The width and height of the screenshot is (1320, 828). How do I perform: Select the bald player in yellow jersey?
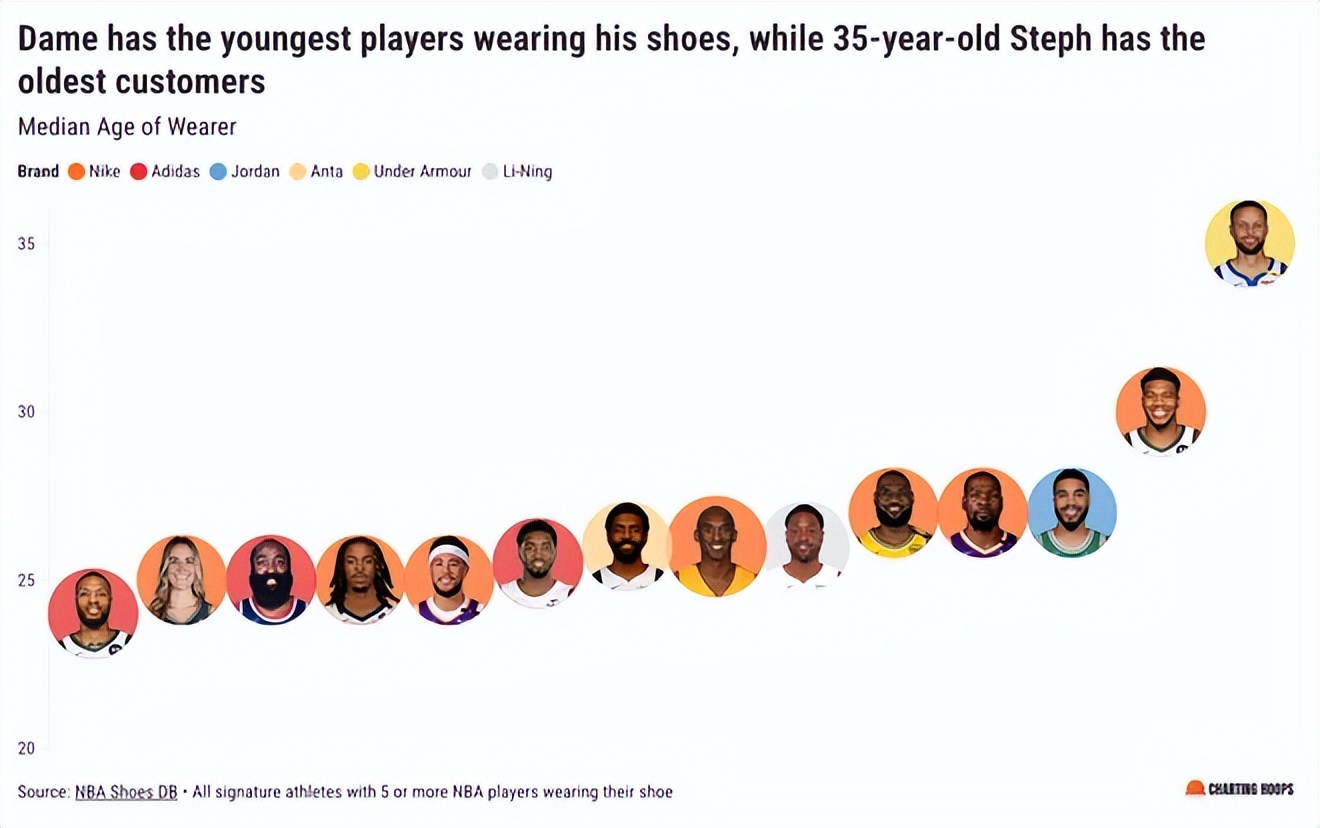pyautogui.click(x=717, y=546)
